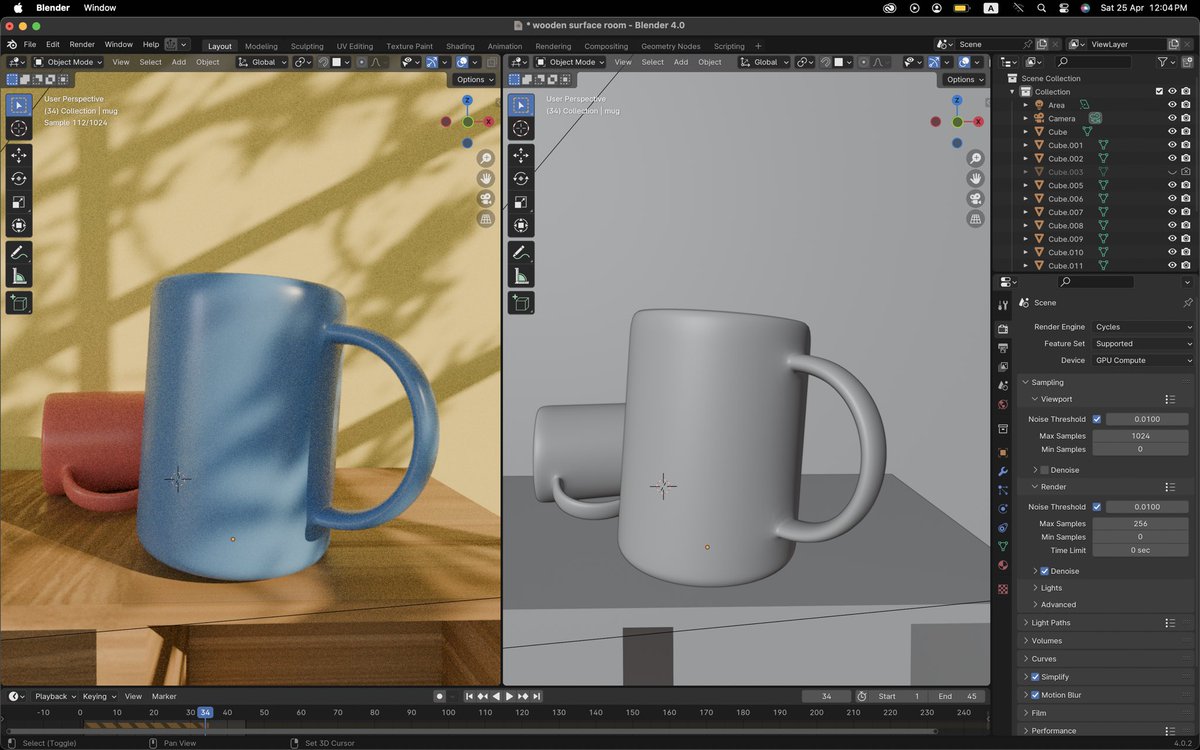The width and height of the screenshot is (1200, 750).
Task: Open the View Layer properties tab
Action: point(1003,367)
